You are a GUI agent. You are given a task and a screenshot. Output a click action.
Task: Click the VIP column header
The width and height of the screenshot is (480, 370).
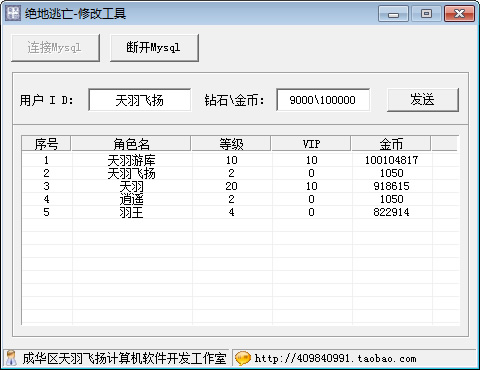[x=311, y=144]
